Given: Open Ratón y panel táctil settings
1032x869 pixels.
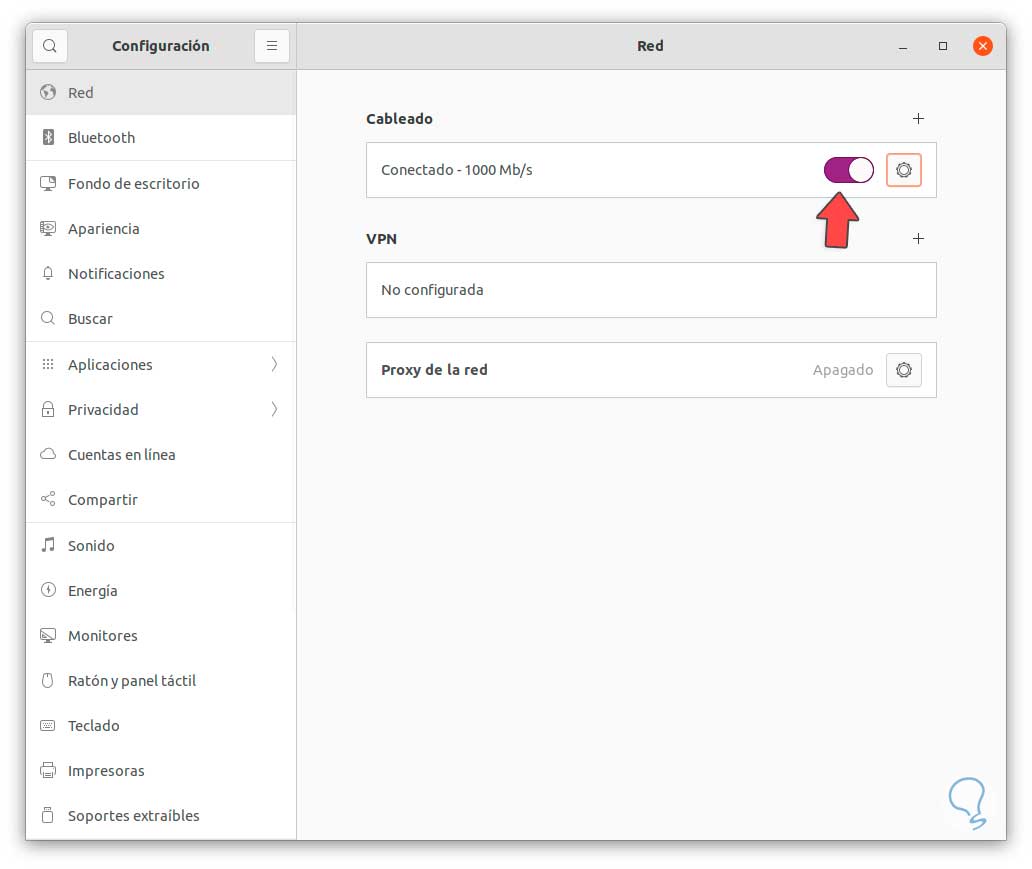Looking at the screenshot, I should click(x=131, y=681).
